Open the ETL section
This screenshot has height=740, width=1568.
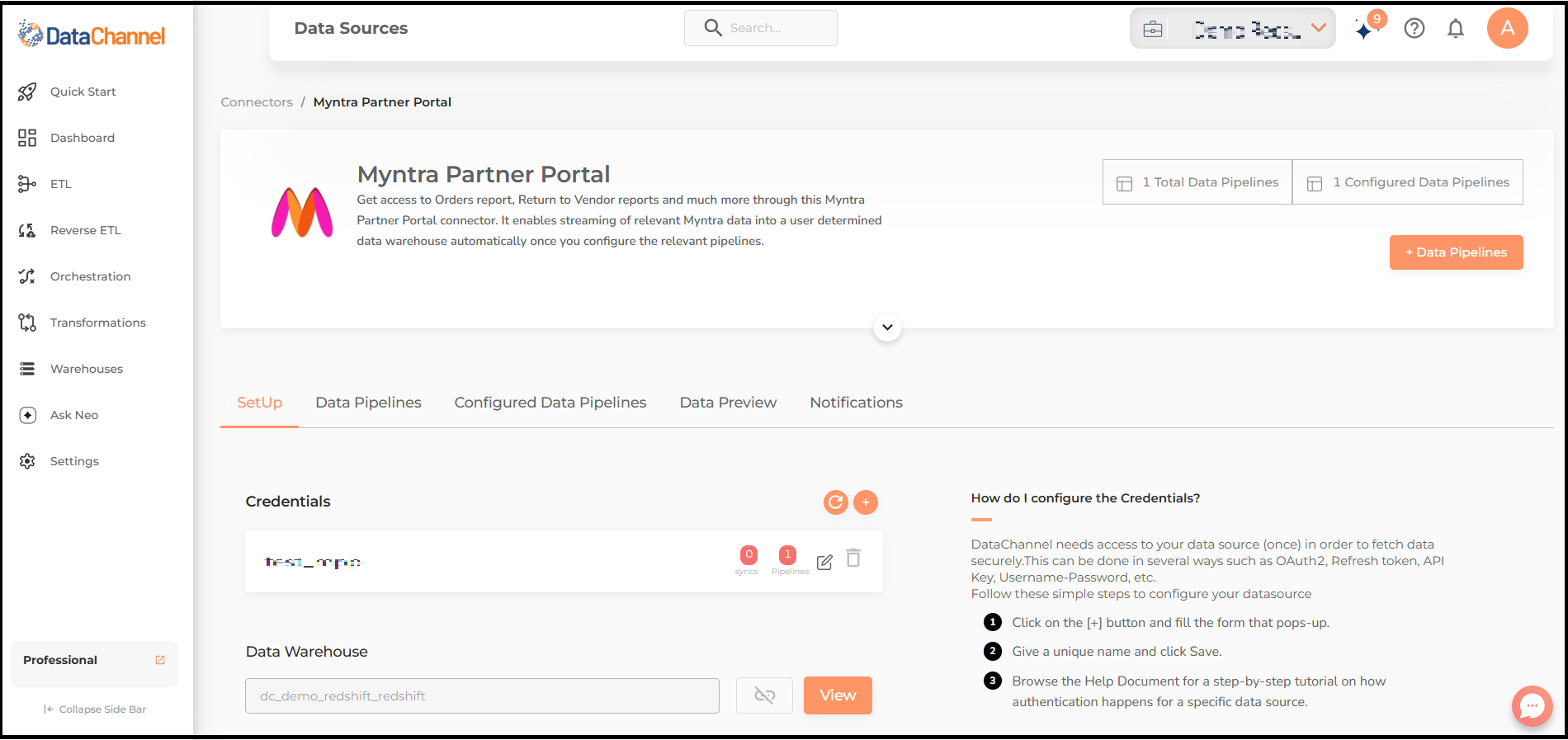(61, 184)
